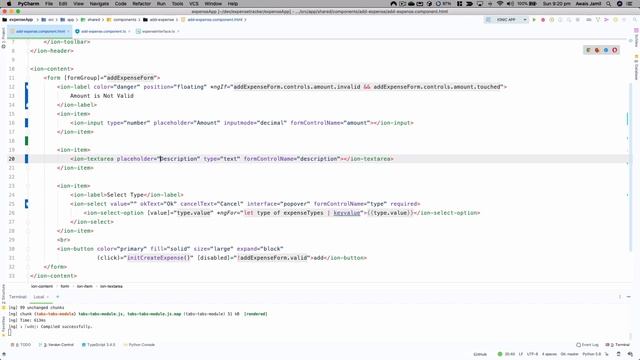The width and height of the screenshot is (640, 360).
Task: Close the expenseInterface.ts tab
Action: tap(178, 31)
